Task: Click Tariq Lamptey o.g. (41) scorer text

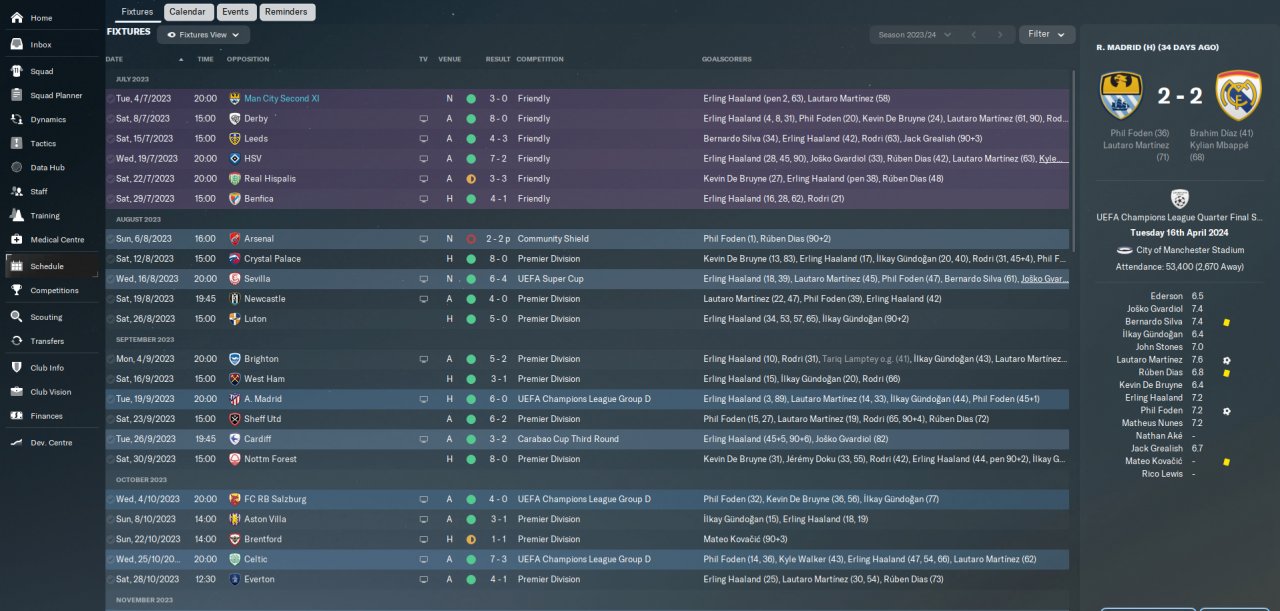Action: (x=867, y=359)
